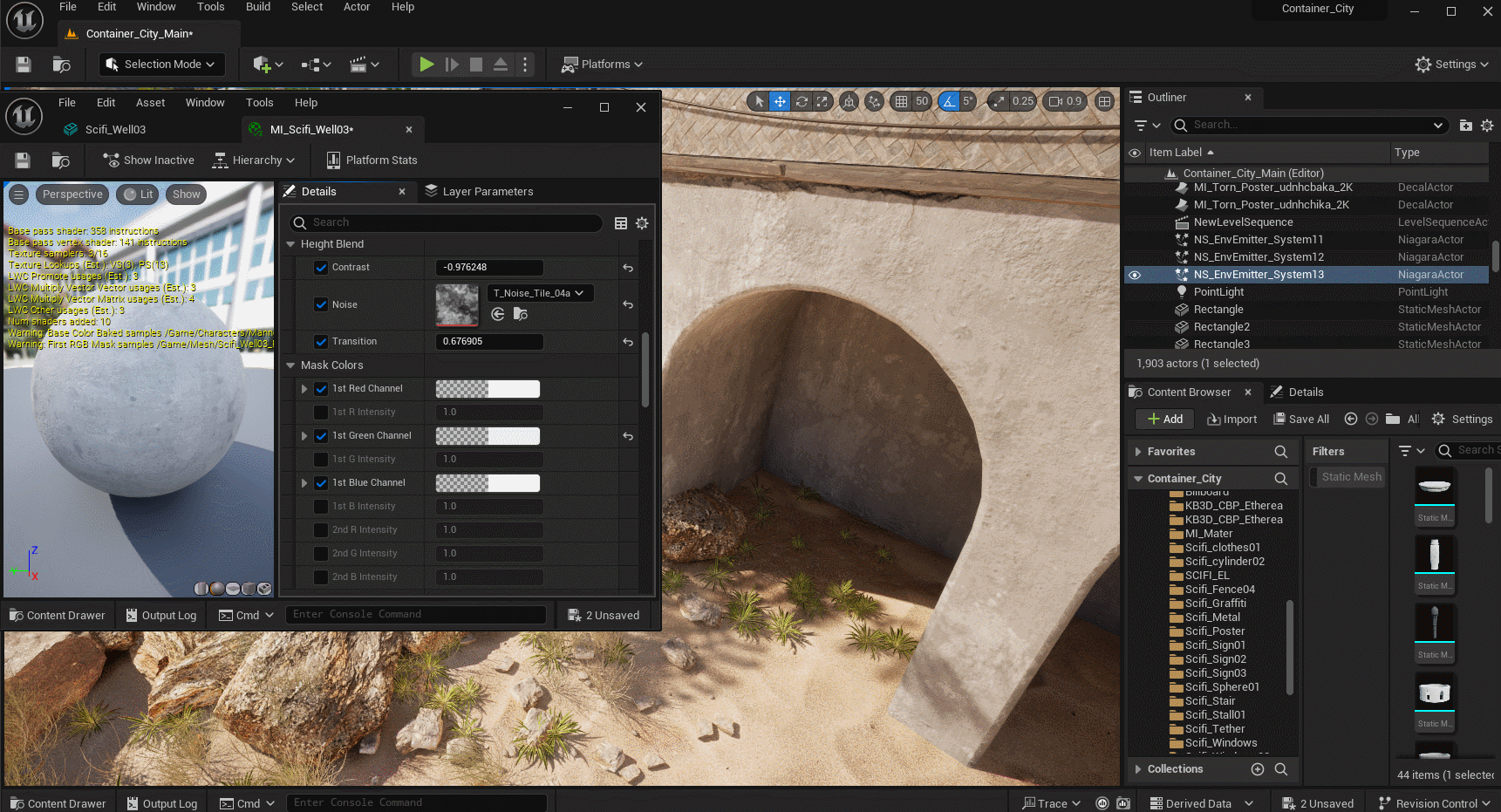Viewport: 1501px width, 812px height.
Task: Click the Browse to Noise texture icon
Action: 521,314
